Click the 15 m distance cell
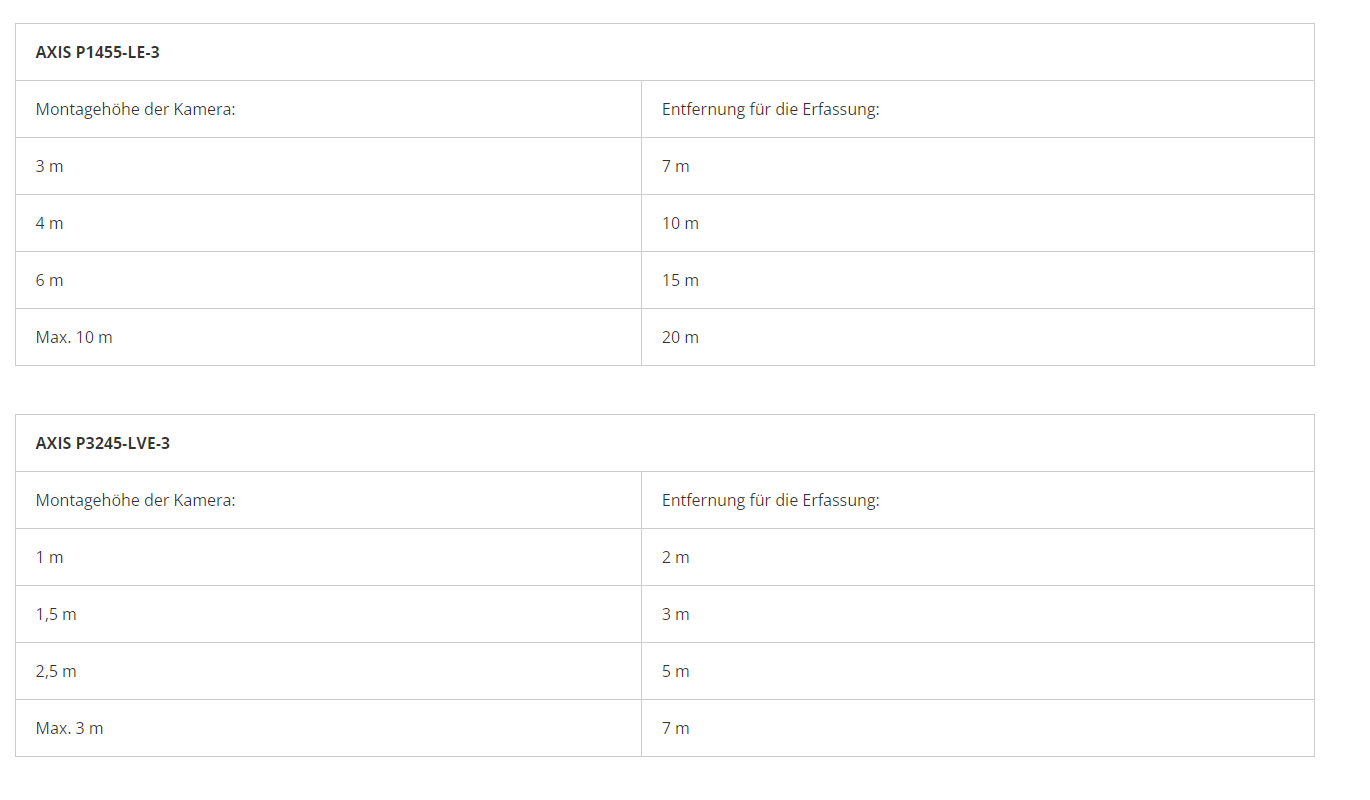Screen dimensions: 1370x800 (680, 280)
